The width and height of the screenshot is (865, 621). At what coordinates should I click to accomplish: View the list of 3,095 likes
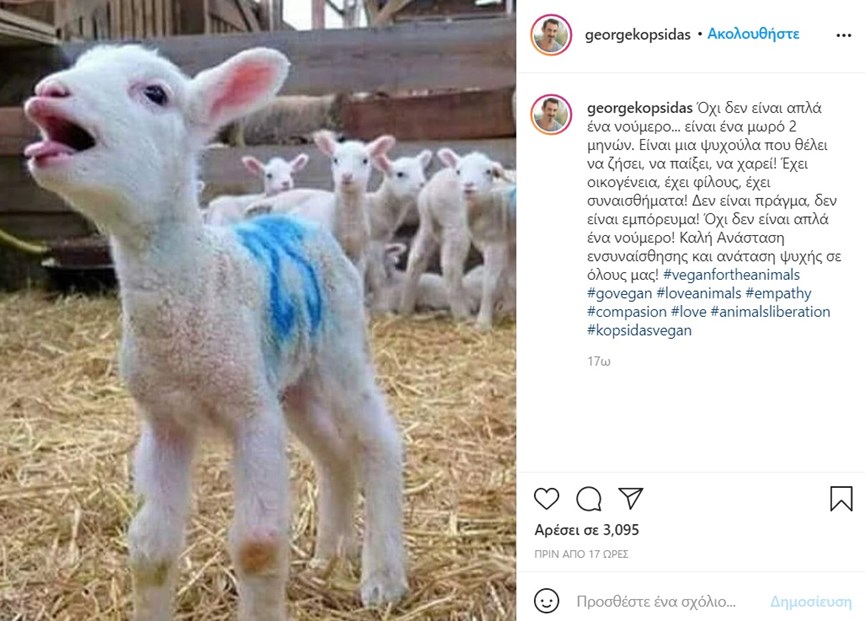[x=586, y=530]
